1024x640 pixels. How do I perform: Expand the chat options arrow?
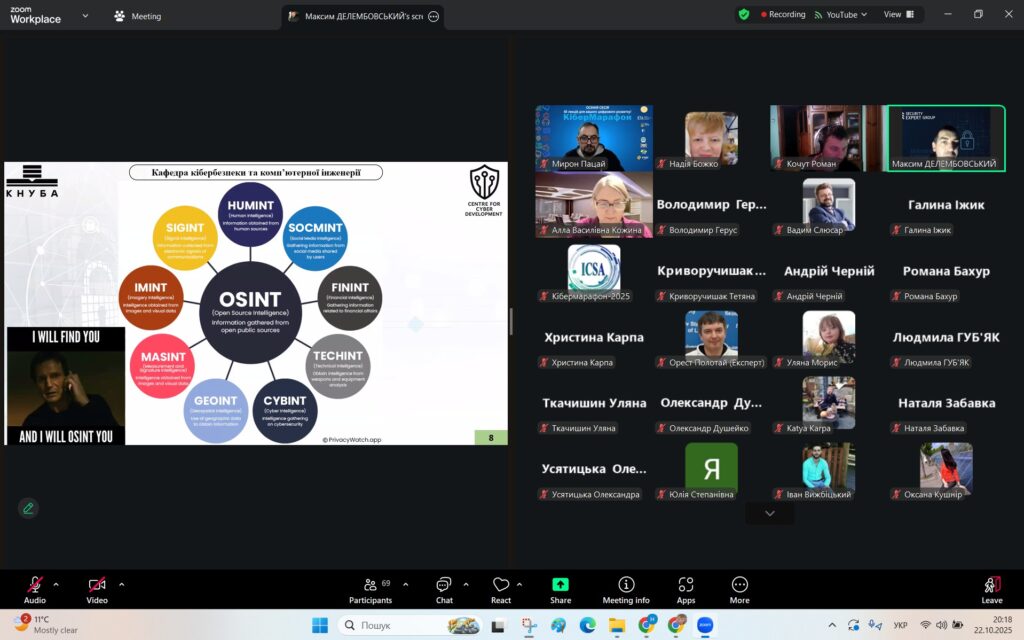(x=466, y=584)
